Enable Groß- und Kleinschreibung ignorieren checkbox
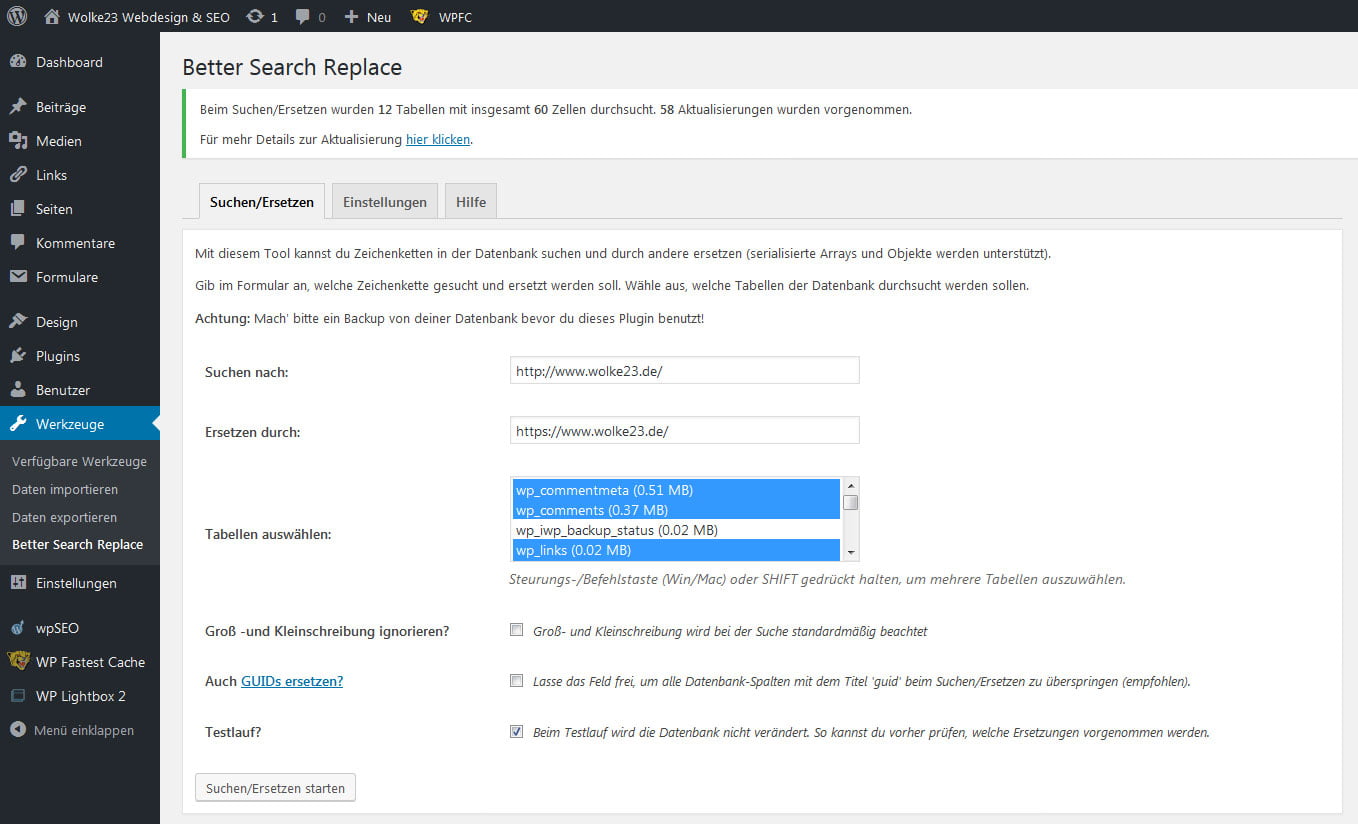 (x=517, y=630)
